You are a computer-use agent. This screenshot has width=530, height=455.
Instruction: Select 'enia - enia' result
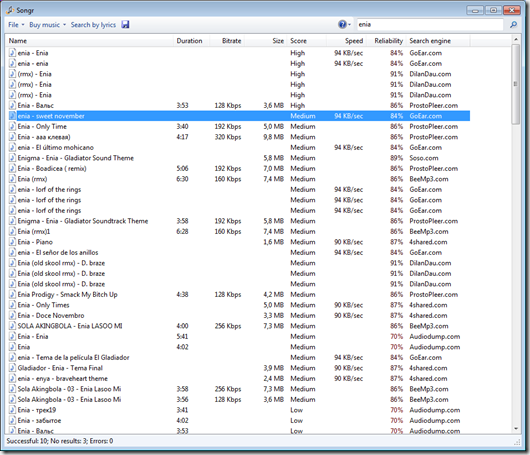tap(239, 63)
